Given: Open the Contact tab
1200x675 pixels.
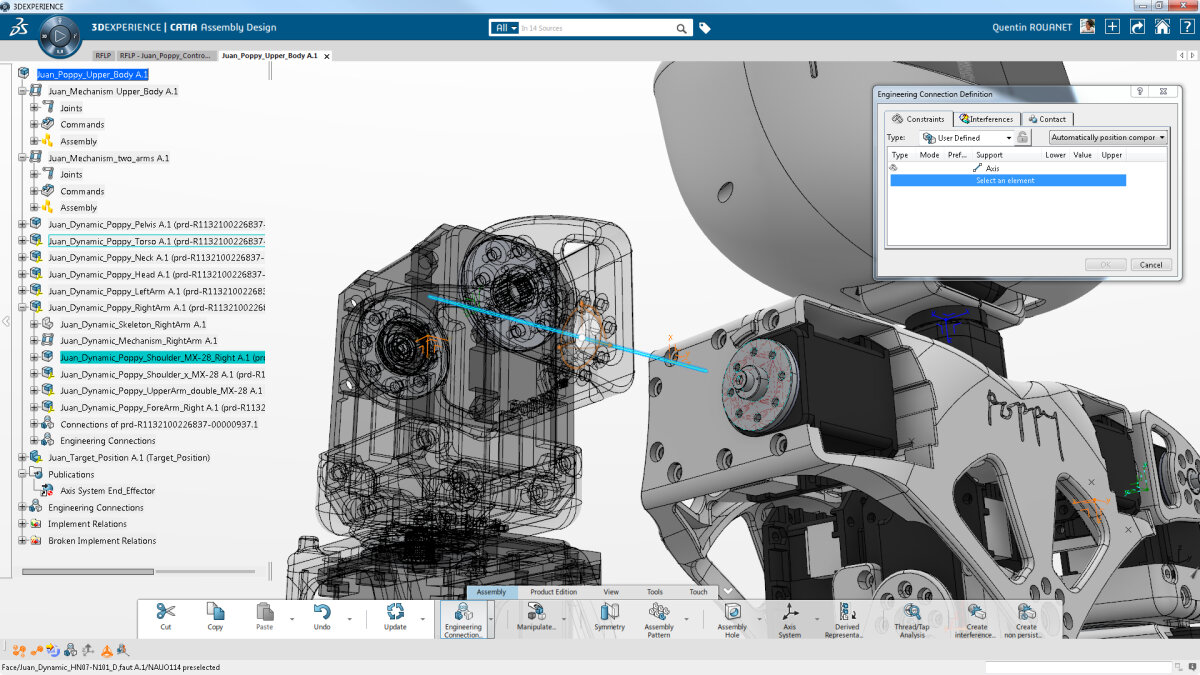Looking at the screenshot, I should pos(1047,118).
